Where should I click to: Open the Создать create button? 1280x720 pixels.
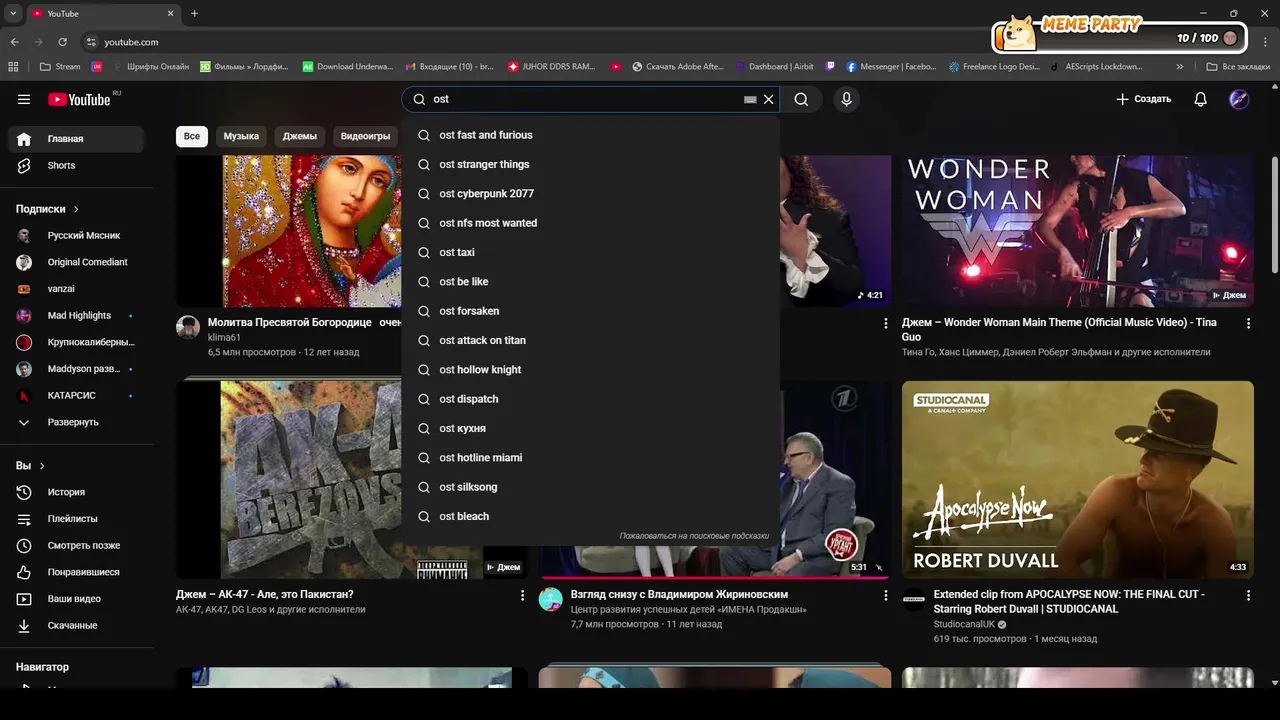pos(1143,99)
